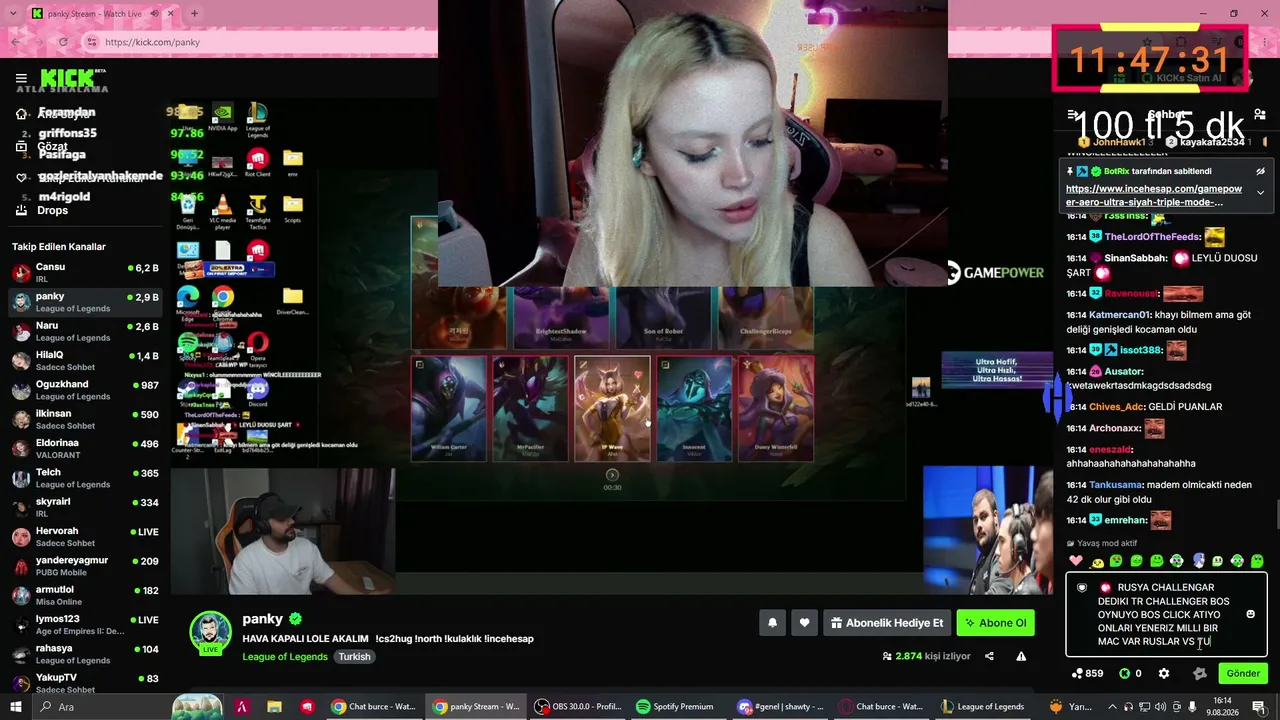
Task: Click the chat scrollbar
Action: (1276, 515)
